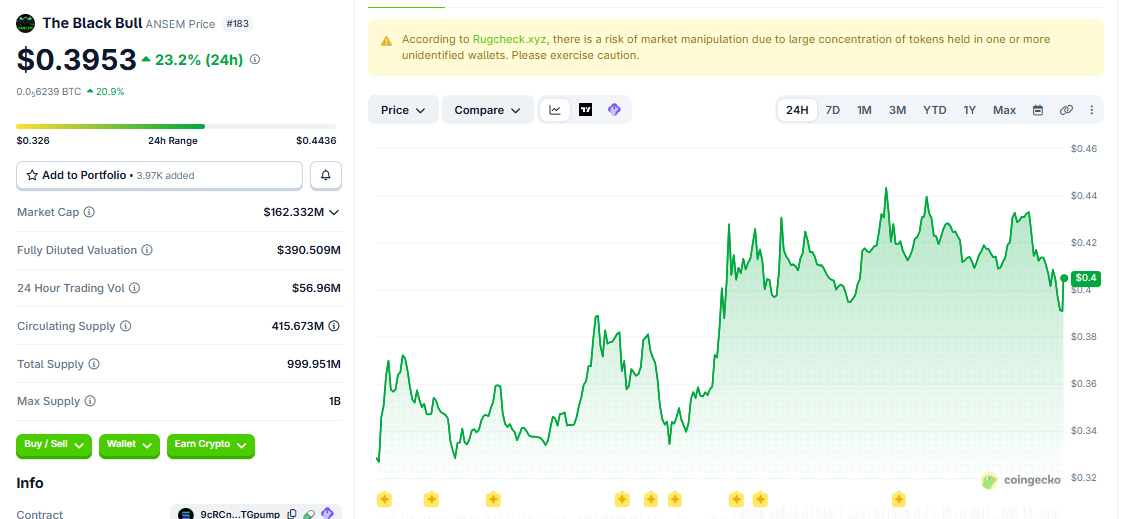
Task: Switch to the TradingView chart icon
Action: click(x=586, y=110)
